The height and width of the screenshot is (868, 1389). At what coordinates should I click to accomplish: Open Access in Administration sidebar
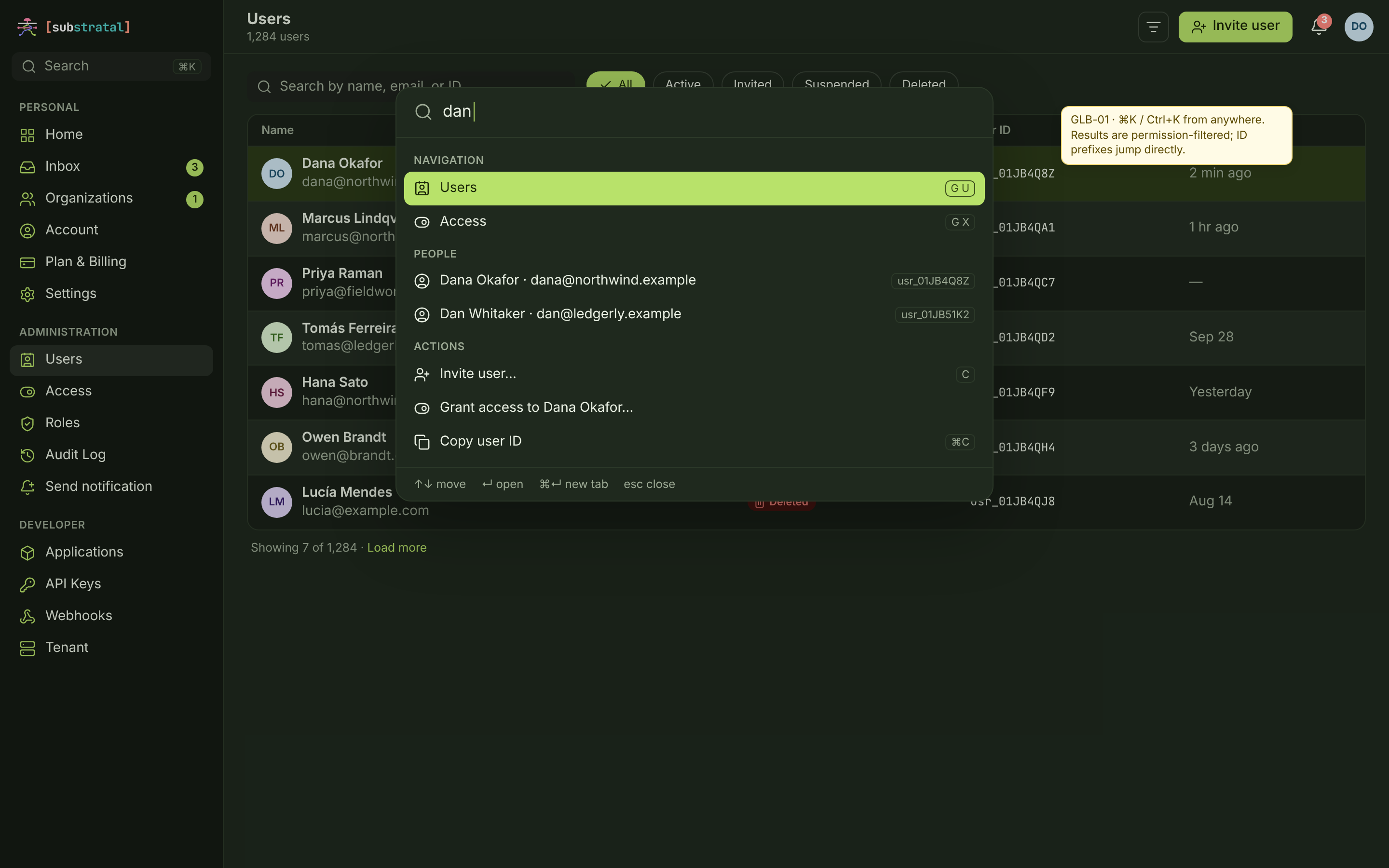[x=111, y=392]
